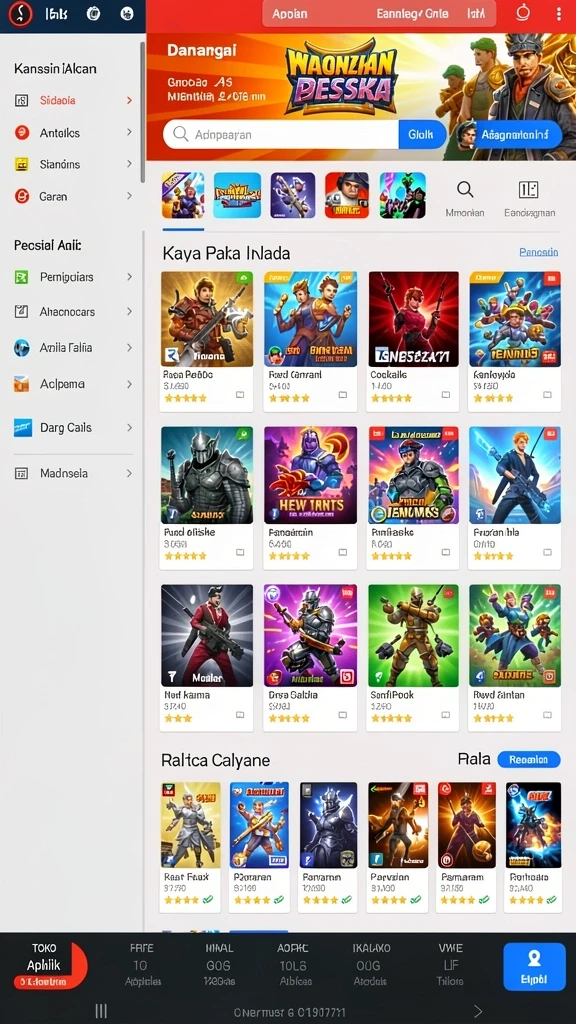Select the yellow Sianoins sidebar icon
The width and height of the screenshot is (576, 1024).
point(22,165)
